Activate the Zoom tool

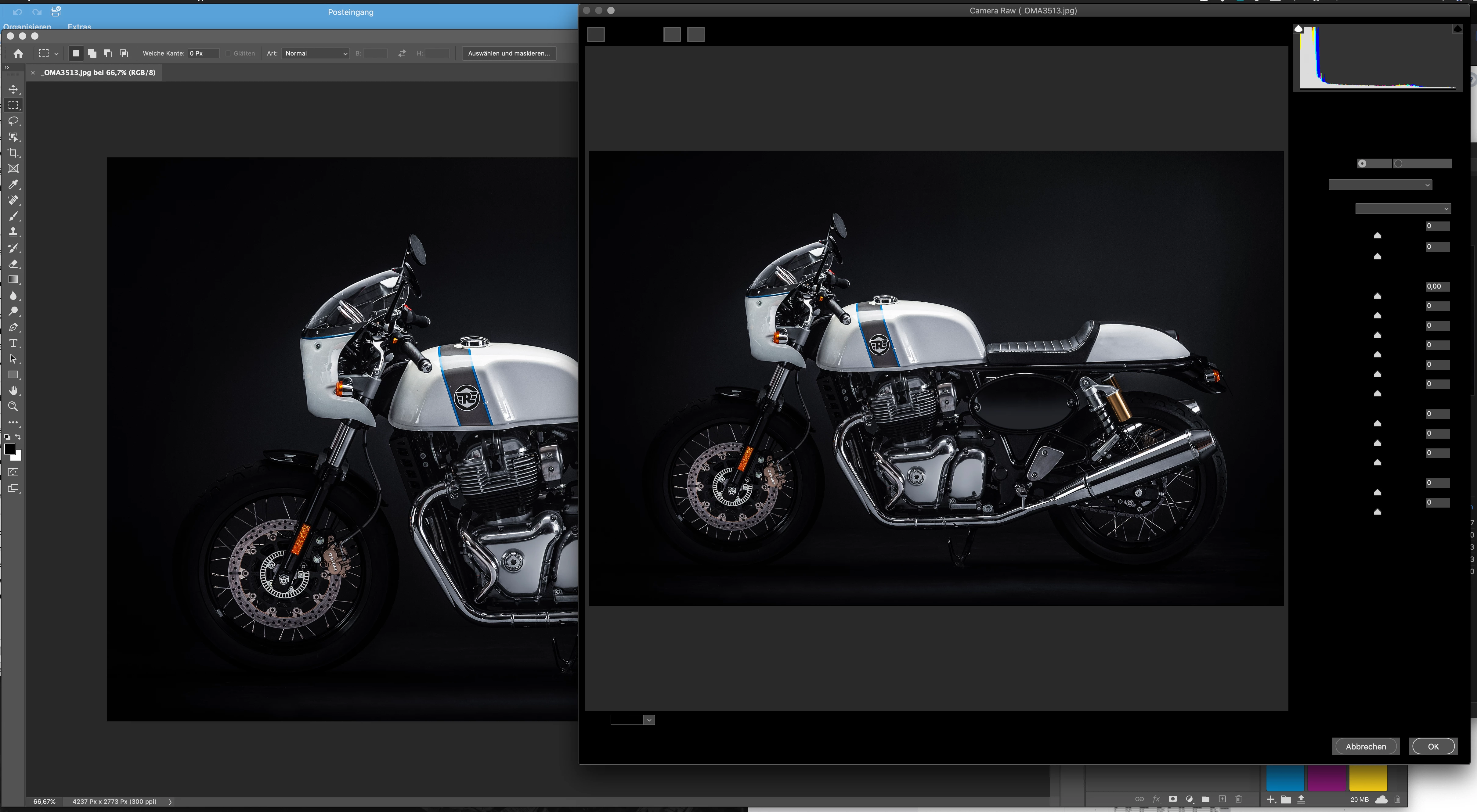click(x=14, y=407)
